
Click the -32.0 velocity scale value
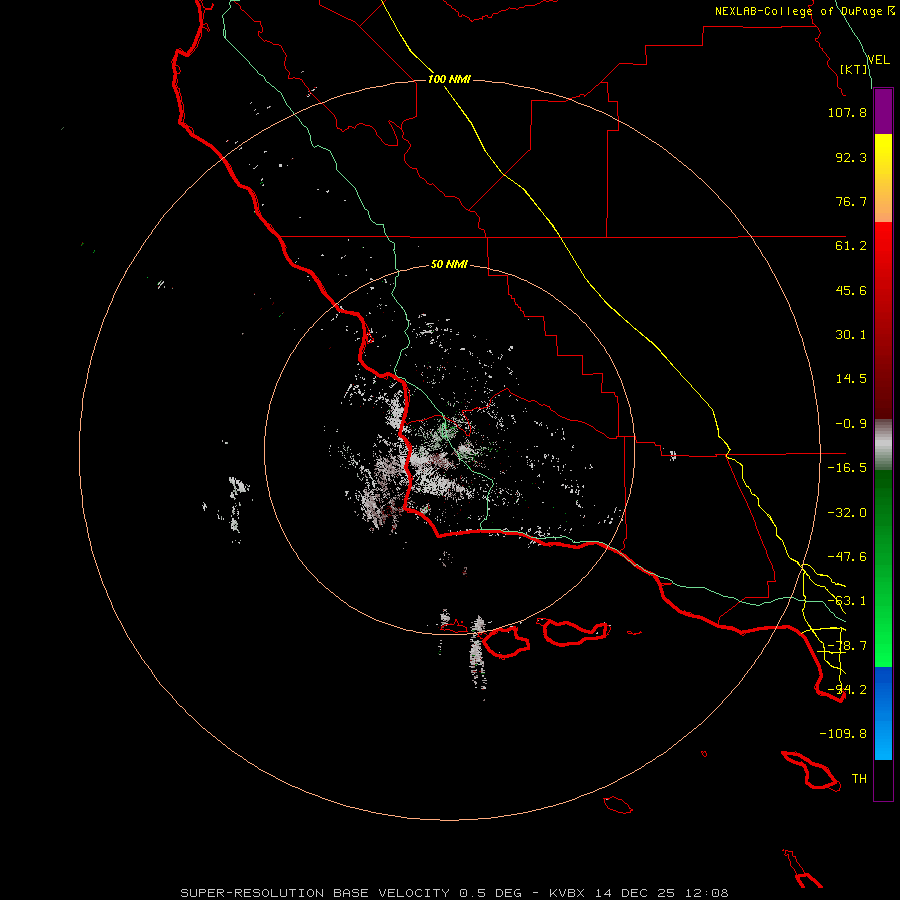(847, 513)
